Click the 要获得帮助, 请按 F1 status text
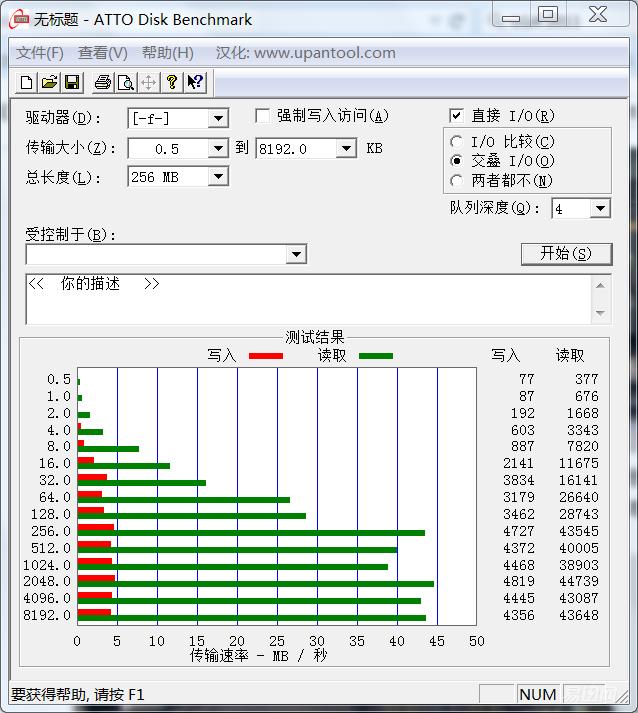638x713 pixels. click(78, 694)
